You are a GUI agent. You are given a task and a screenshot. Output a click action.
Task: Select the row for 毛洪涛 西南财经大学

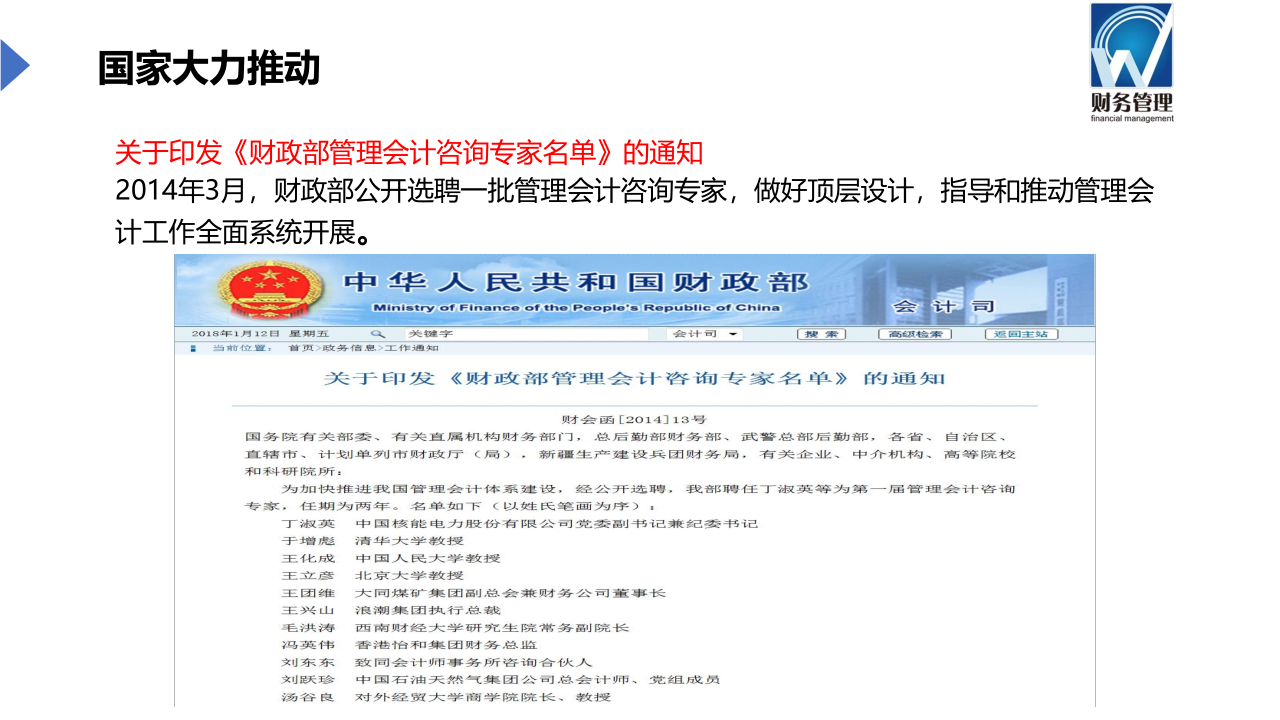455,628
